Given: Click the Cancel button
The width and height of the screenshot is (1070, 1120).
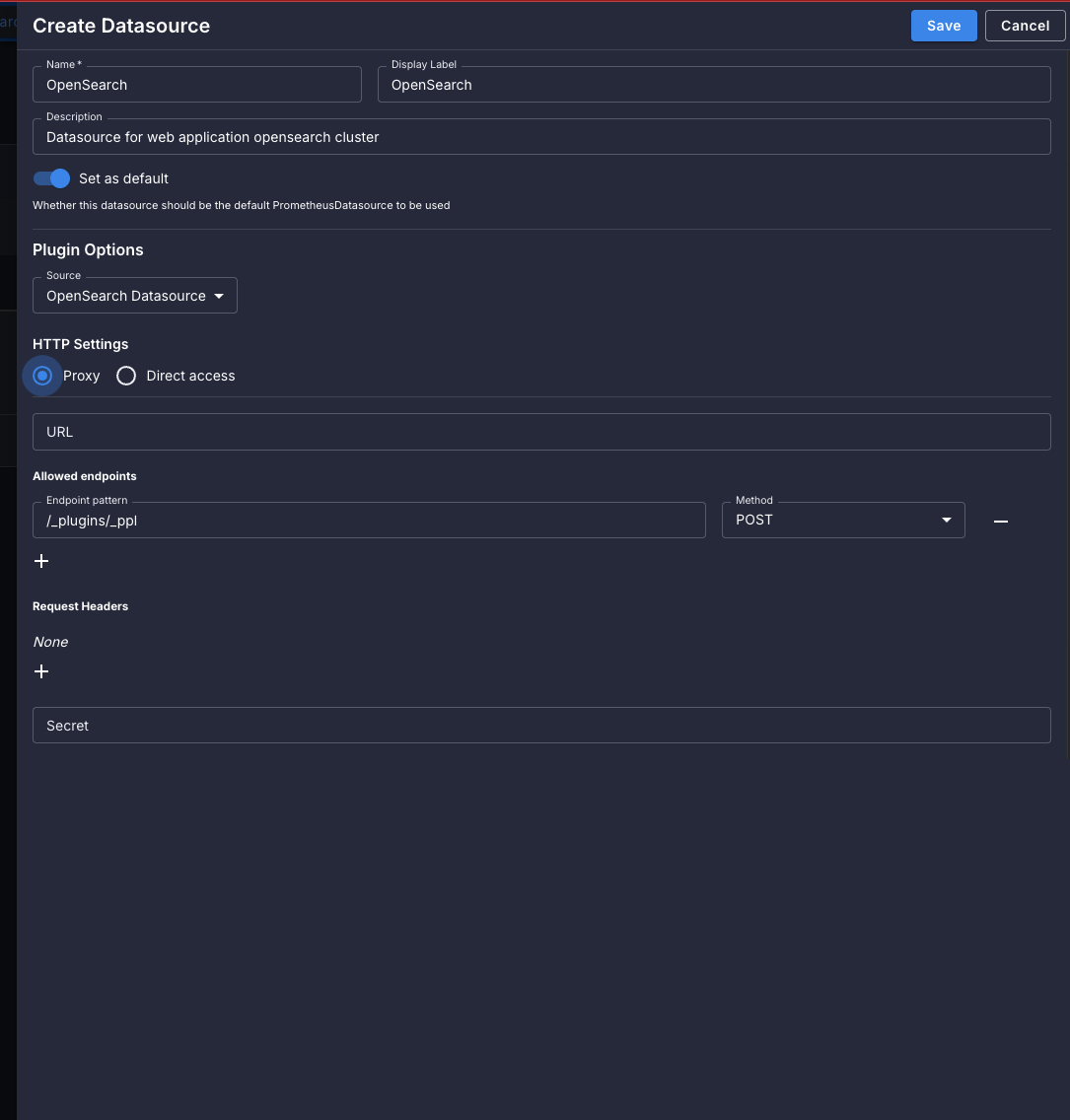Looking at the screenshot, I should click(1025, 26).
